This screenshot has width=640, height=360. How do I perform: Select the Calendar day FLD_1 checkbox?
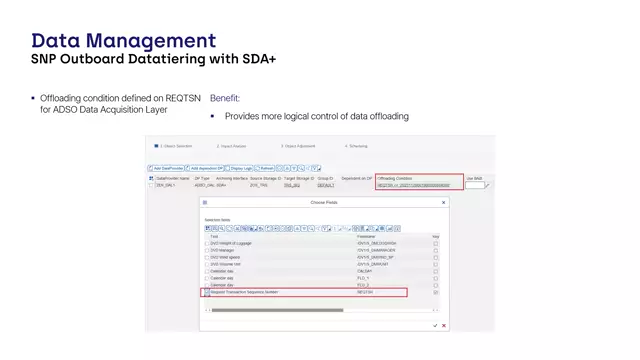pyautogui.click(x=207, y=278)
